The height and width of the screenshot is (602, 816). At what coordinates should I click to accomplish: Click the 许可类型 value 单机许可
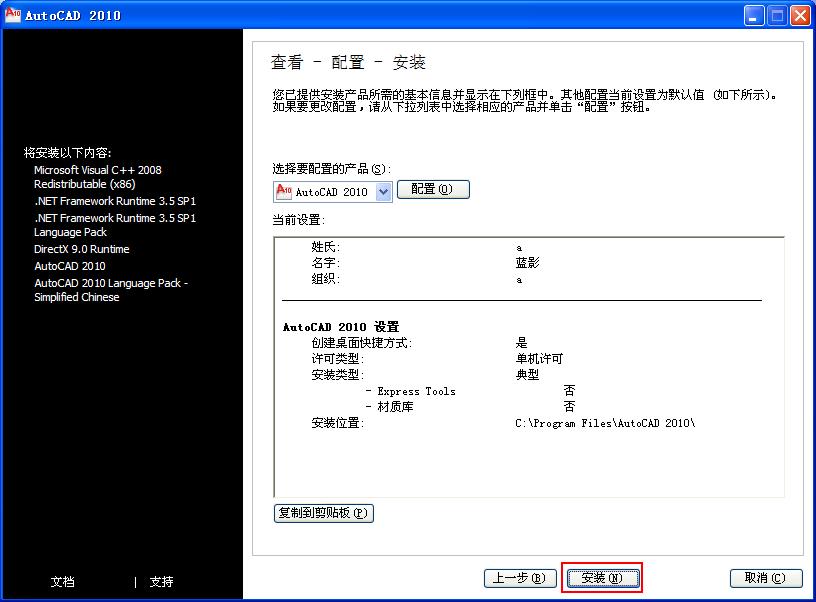tap(539, 358)
